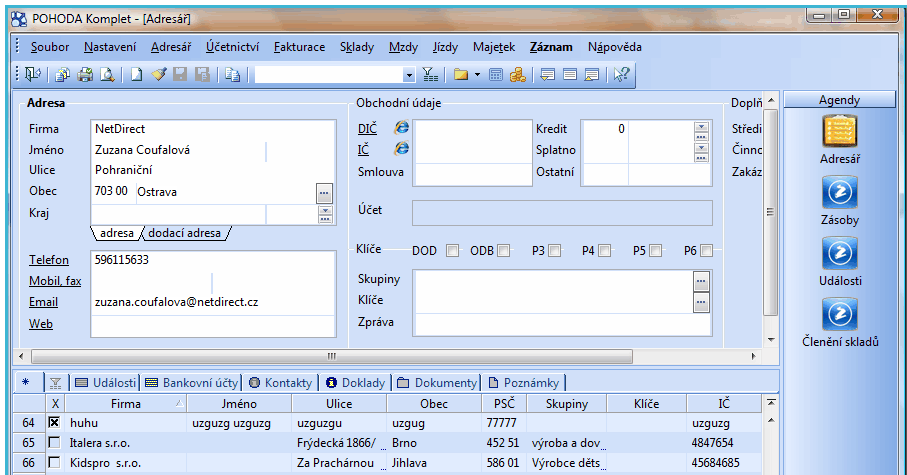Open the Účetnictví menu
This screenshot has height=475, width=907.
232,47
